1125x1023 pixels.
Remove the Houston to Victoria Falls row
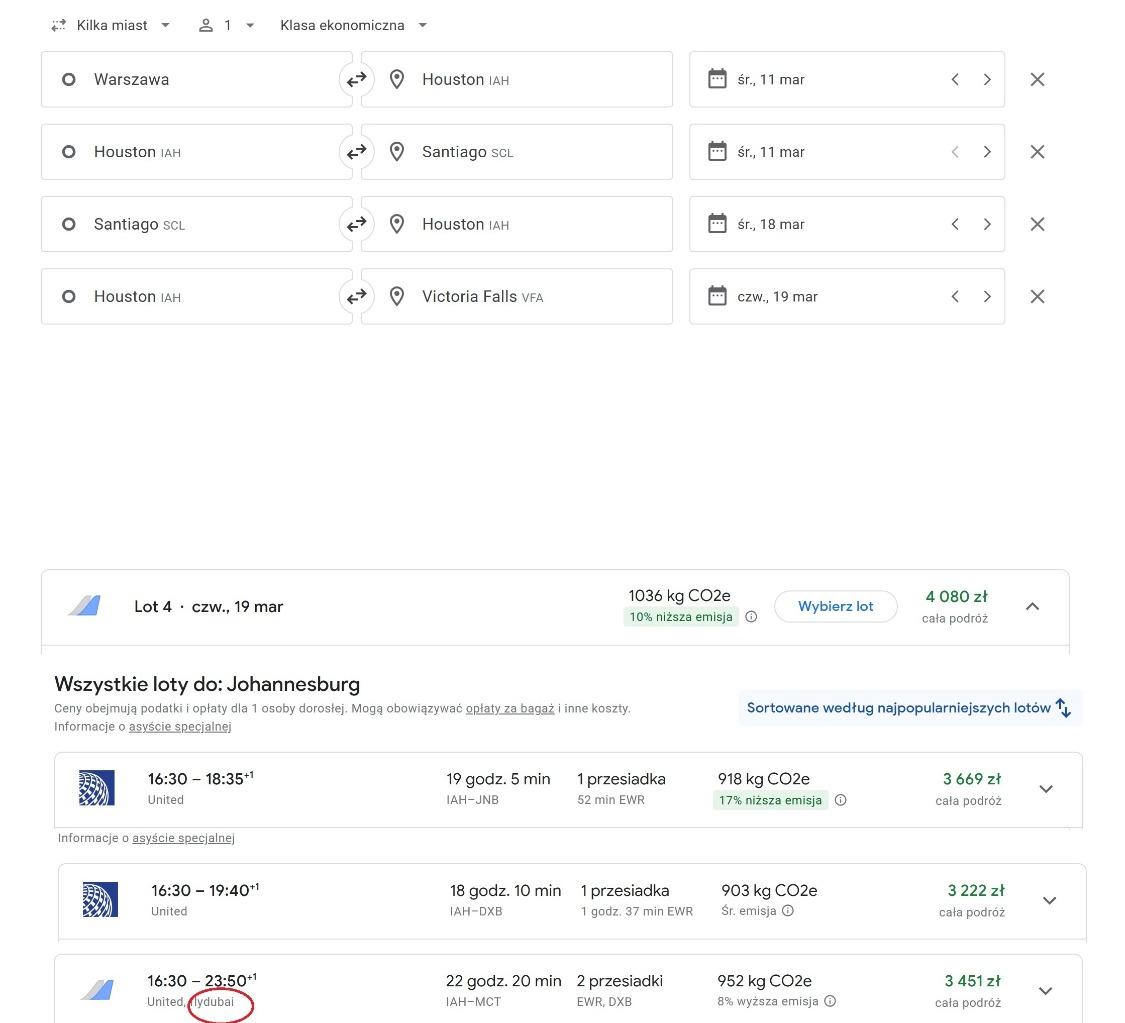point(1037,296)
